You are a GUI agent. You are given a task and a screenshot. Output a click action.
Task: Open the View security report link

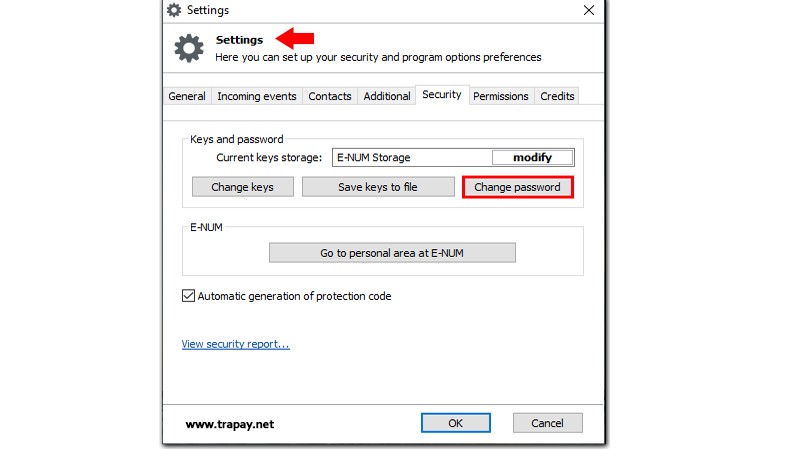click(x=235, y=344)
